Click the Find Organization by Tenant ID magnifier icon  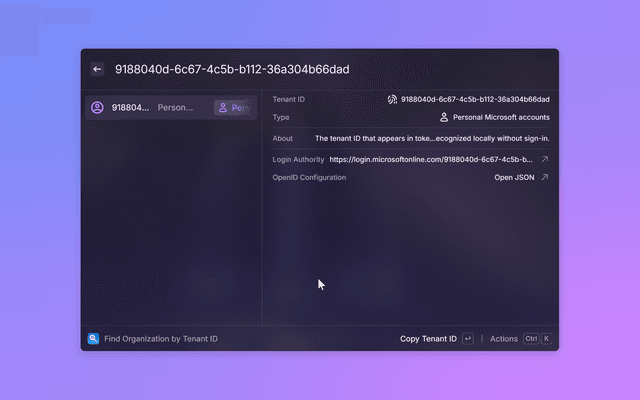[x=93, y=338]
